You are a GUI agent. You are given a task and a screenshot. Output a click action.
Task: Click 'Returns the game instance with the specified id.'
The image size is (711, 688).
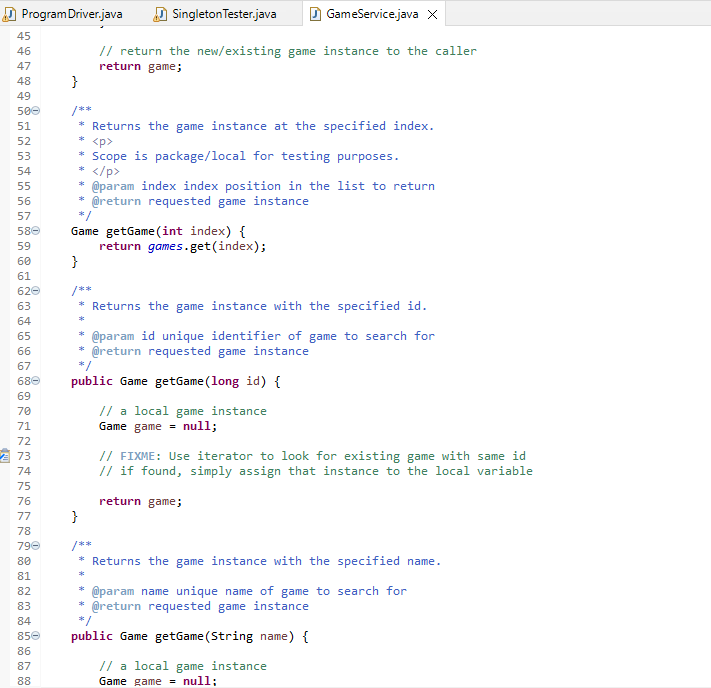pyautogui.click(x=259, y=306)
